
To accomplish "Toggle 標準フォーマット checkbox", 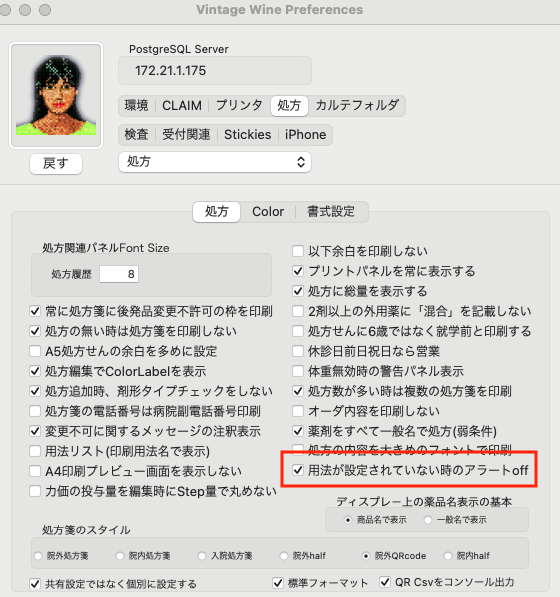I will (278, 583).
